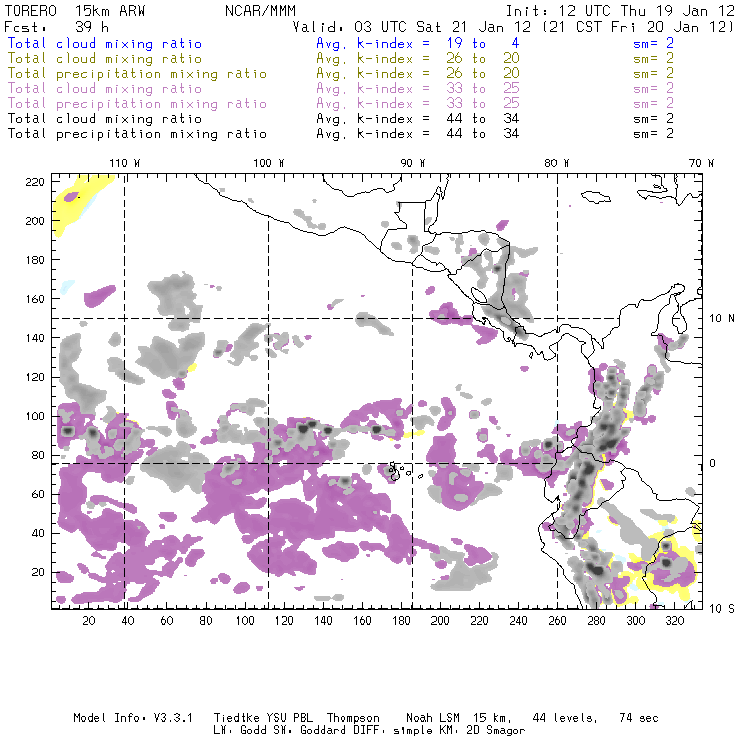The height and width of the screenshot is (740, 740).
Task: Click the '80 W' longitude label
Action: click(556, 163)
